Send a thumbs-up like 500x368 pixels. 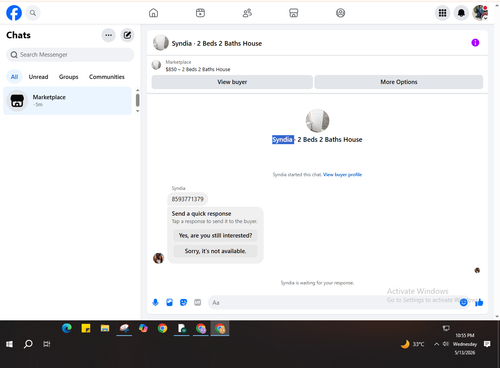479,302
